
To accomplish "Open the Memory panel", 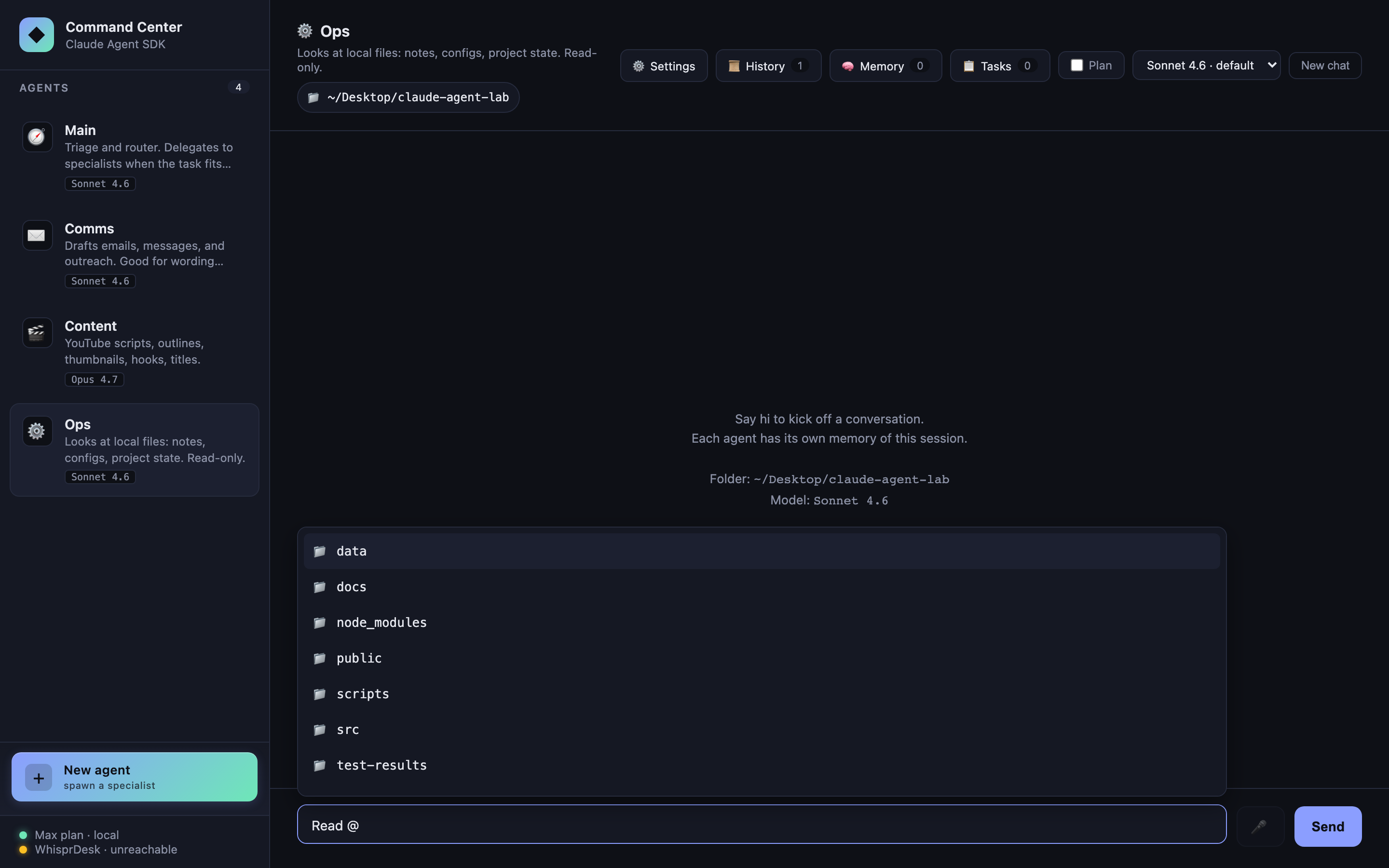I will pyautogui.click(x=885, y=66).
